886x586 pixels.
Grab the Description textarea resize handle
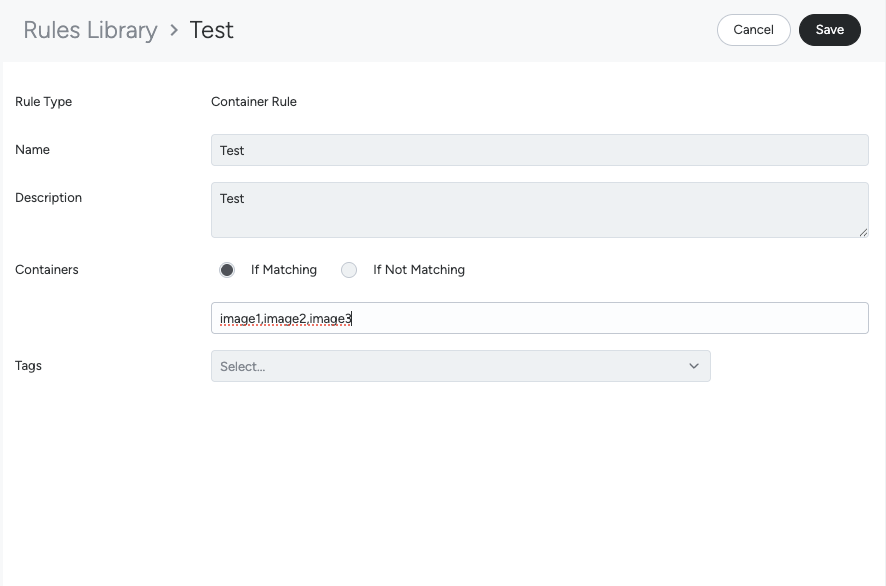(863, 232)
